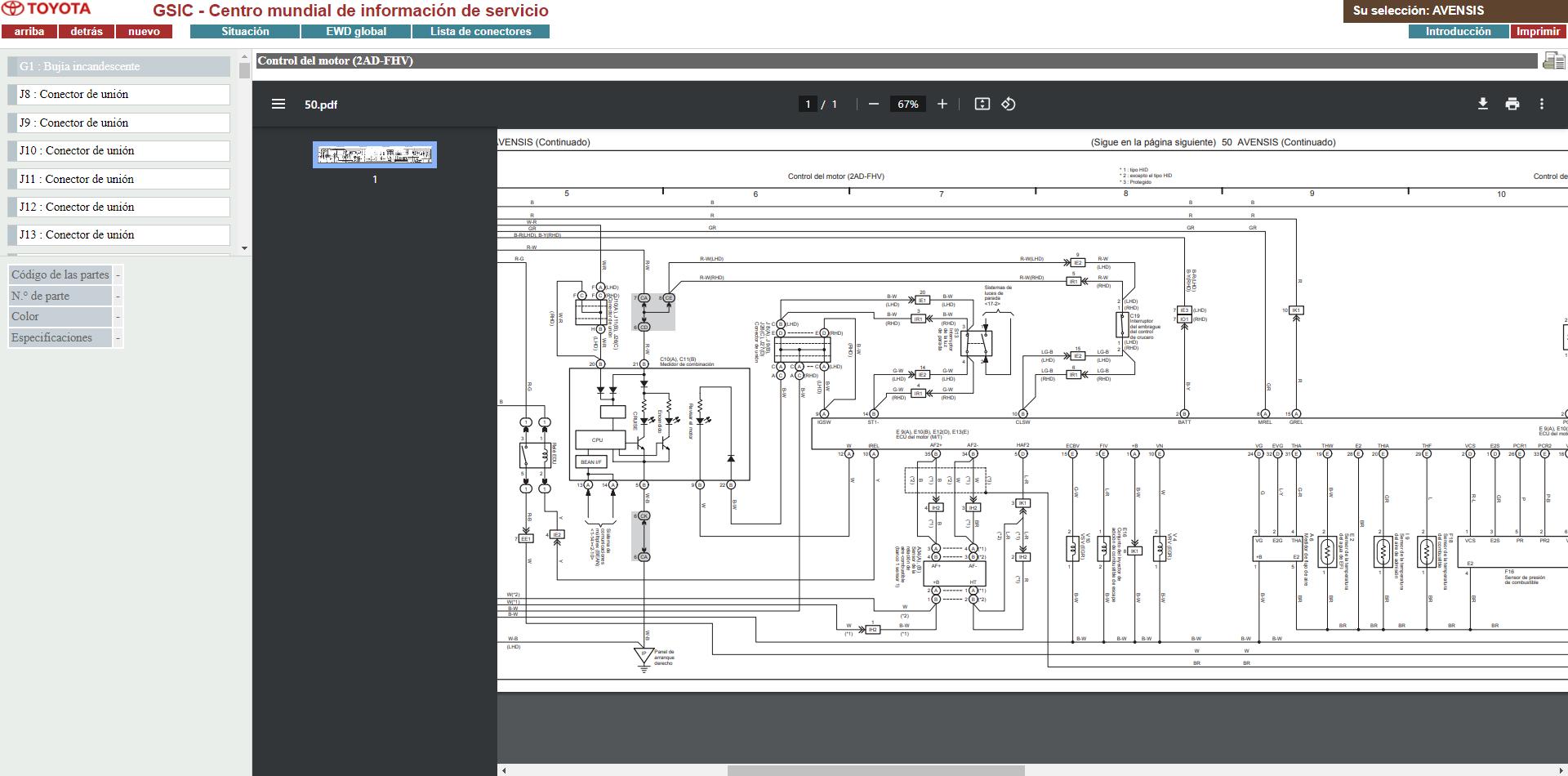Click the Toyota logo
Screen dimensions: 1568x776
[47, 9]
